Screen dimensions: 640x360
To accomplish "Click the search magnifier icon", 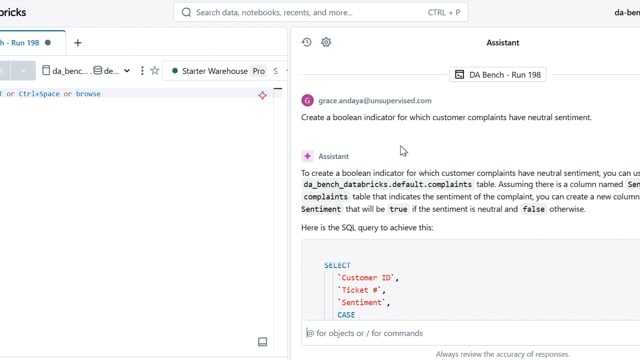I will pos(186,12).
